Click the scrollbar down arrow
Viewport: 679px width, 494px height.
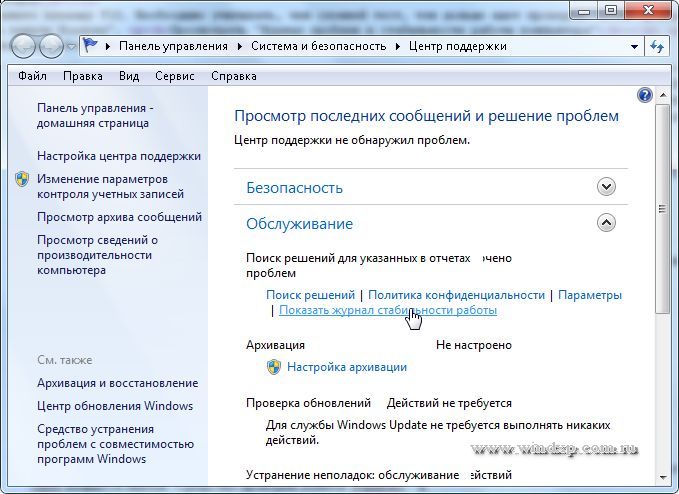tap(663, 478)
